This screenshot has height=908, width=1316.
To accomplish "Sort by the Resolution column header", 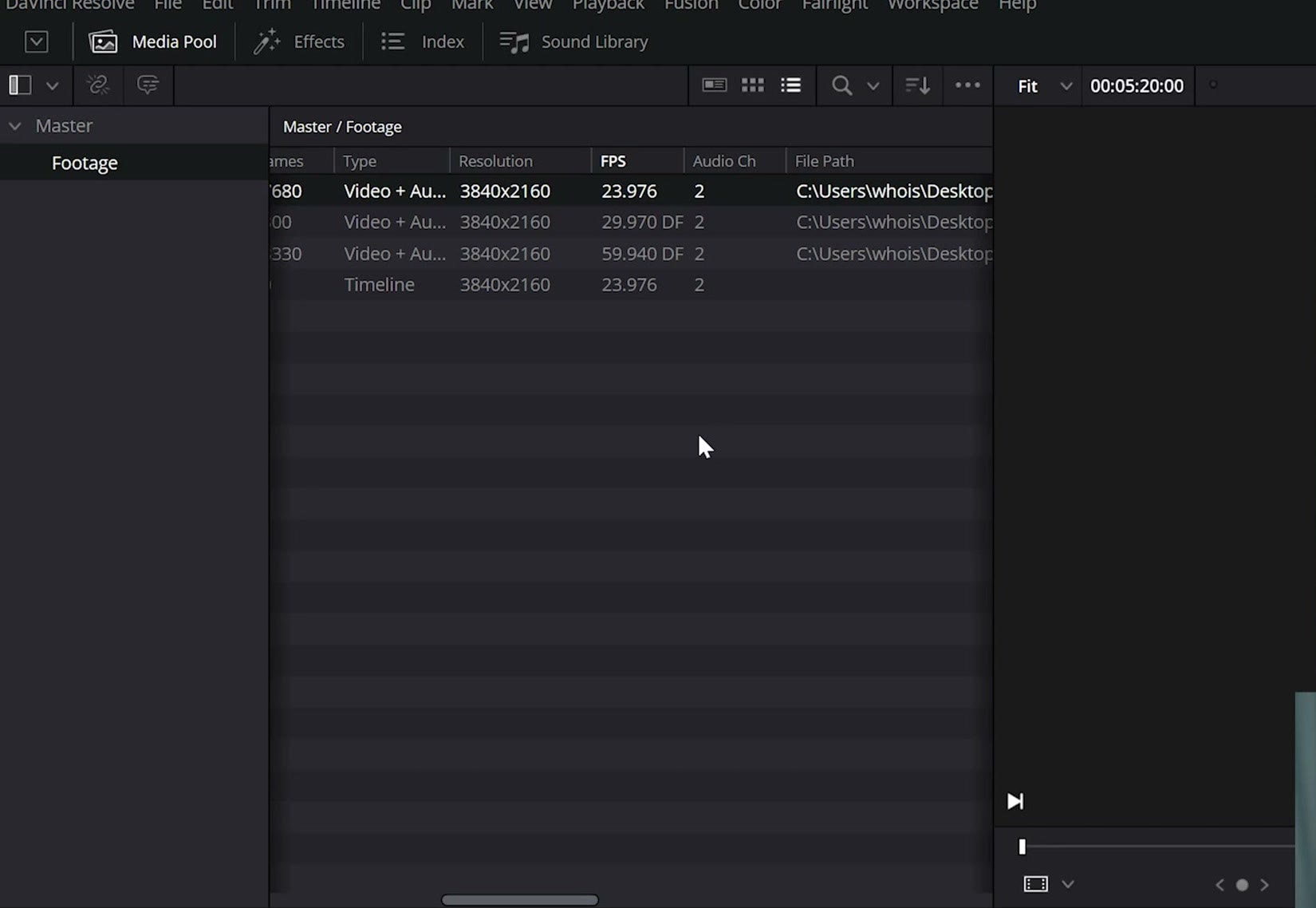I will pyautogui.click(x=520, y=161).
